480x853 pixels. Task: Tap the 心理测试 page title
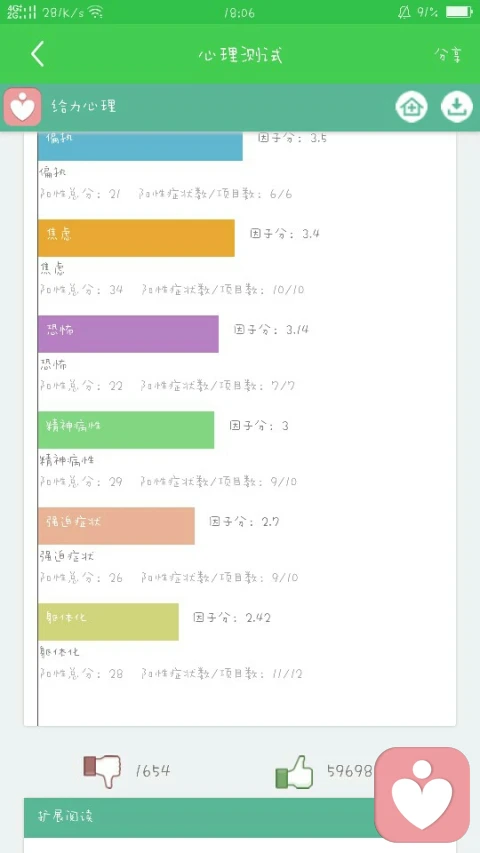point(240,55)
